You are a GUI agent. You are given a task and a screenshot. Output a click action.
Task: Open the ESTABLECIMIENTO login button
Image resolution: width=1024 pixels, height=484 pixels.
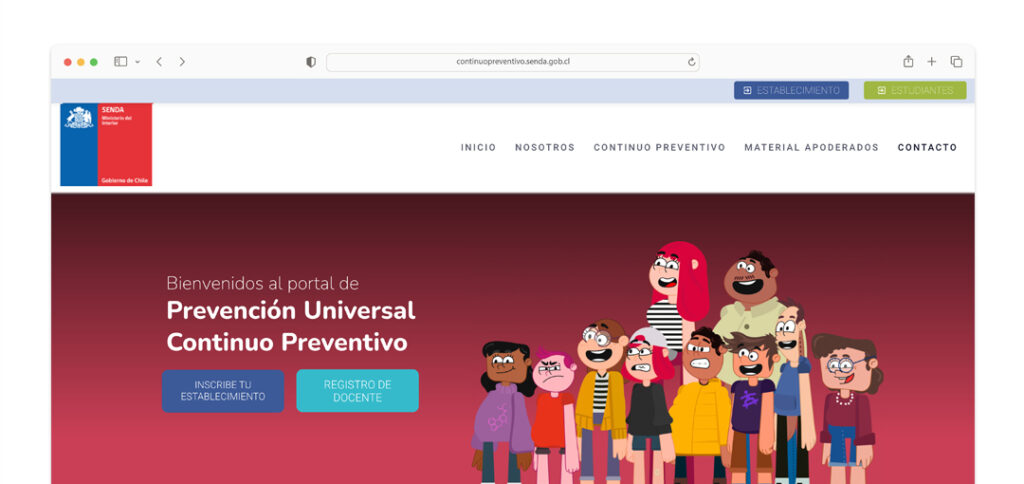point(792,90)
